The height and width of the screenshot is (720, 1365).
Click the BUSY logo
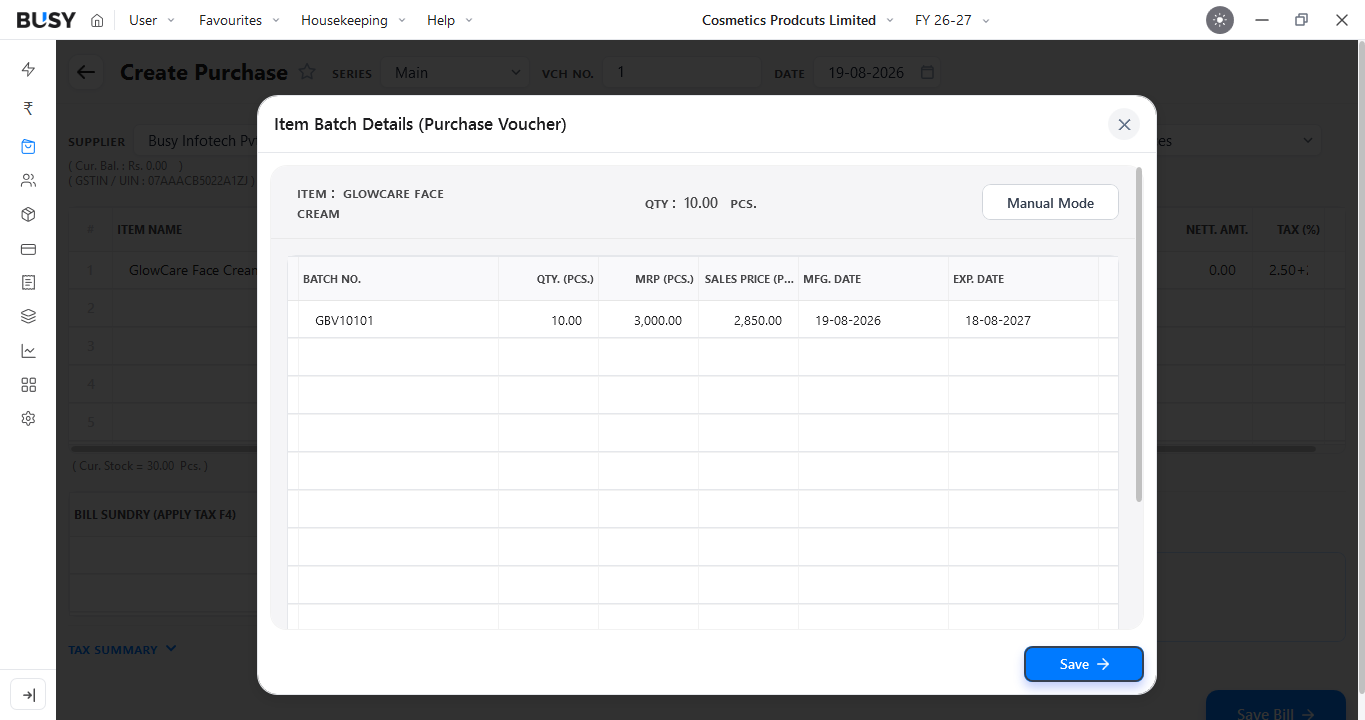coord(46,20)
